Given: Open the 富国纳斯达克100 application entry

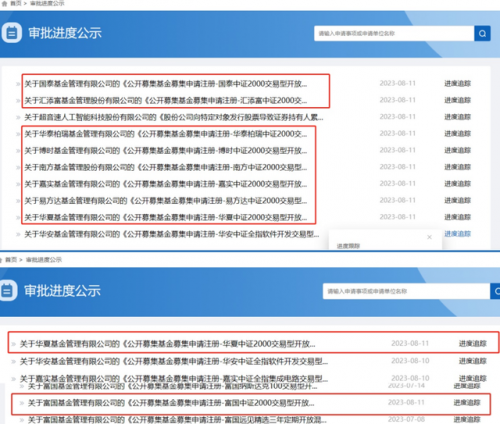Looking at the screenshot, I should pyautogui.click(x=172, y=386).
